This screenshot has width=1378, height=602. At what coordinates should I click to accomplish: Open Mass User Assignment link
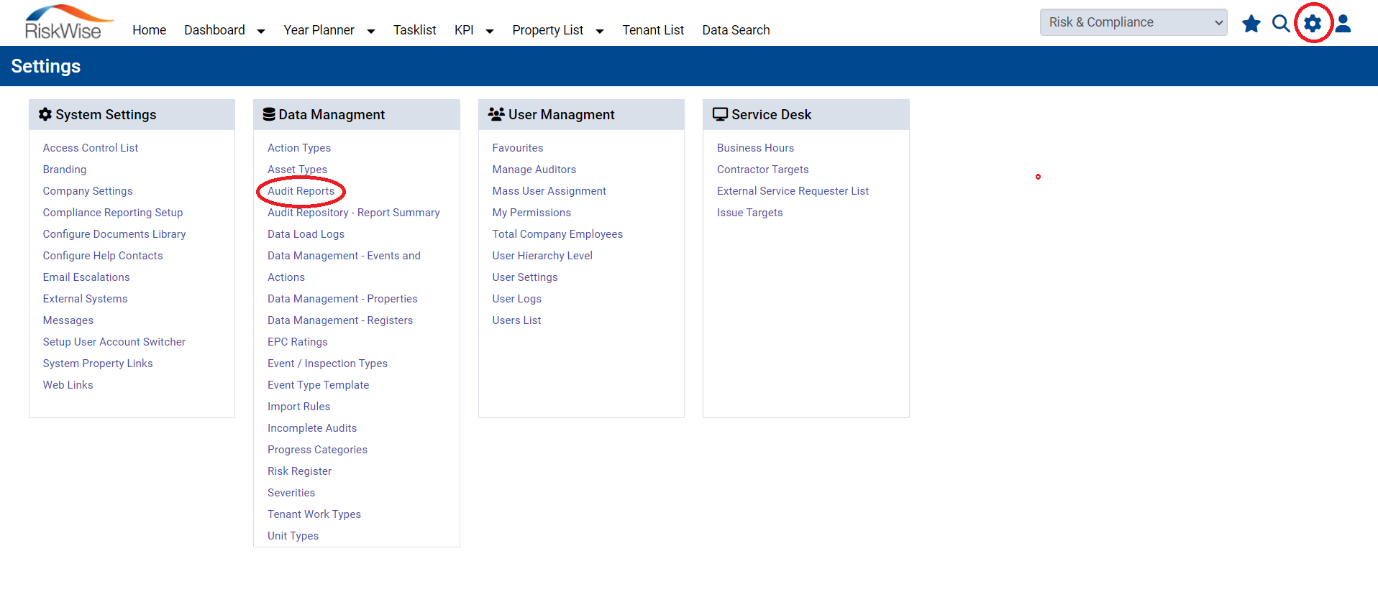pyautogui.click(x=549, y=191)
